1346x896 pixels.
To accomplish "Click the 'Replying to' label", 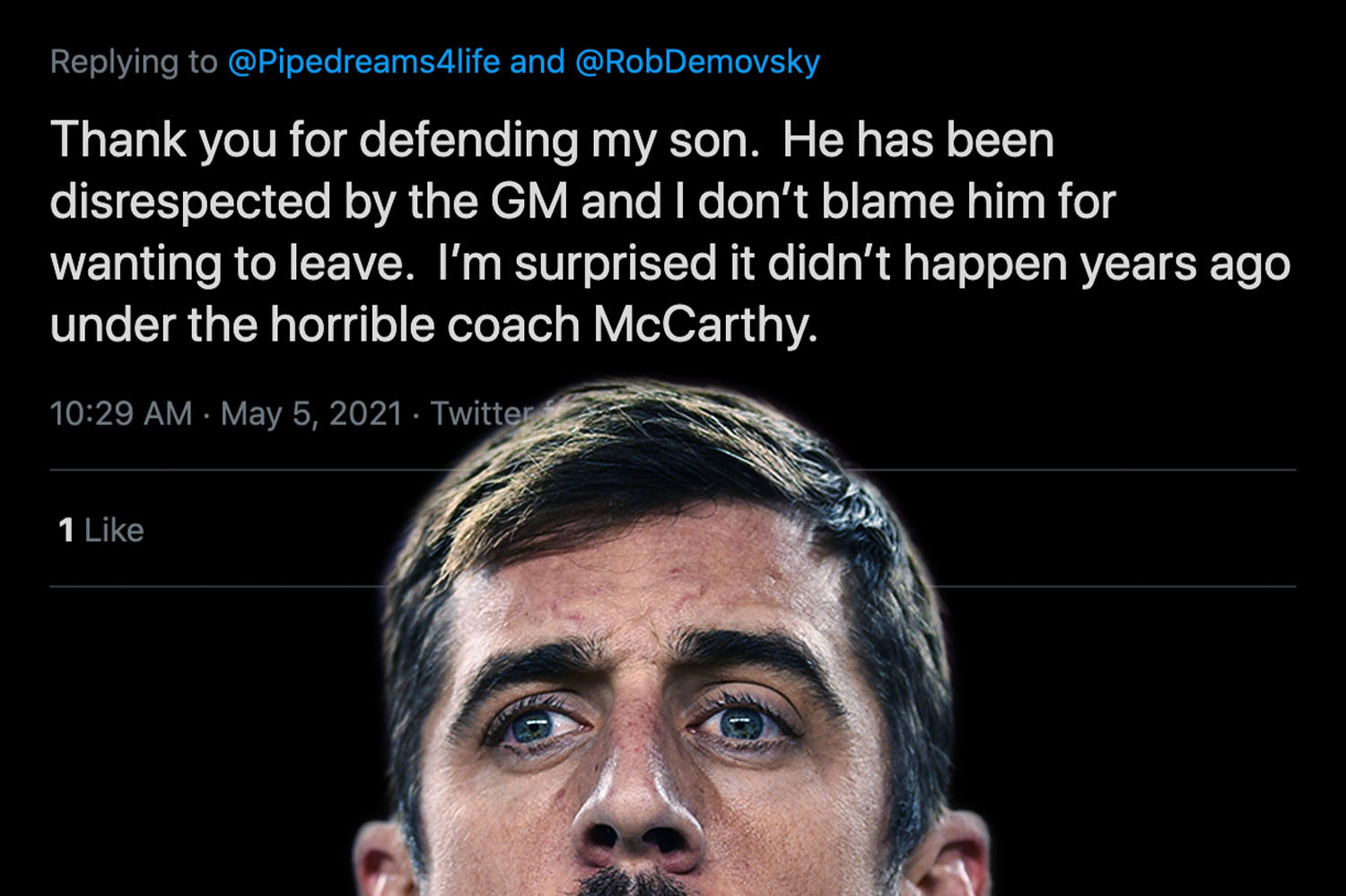I will coord(134,62).
